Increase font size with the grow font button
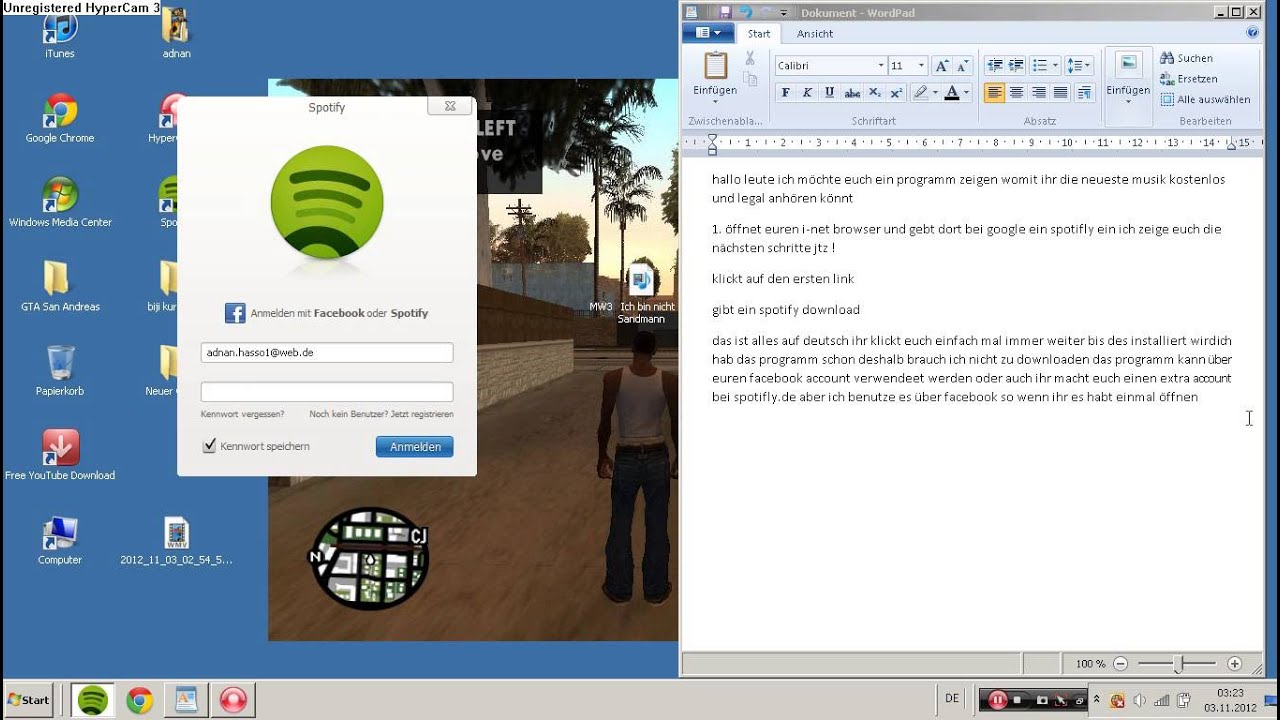Image resolution: width=1280 pixels, height=720 pixels. 941,66
